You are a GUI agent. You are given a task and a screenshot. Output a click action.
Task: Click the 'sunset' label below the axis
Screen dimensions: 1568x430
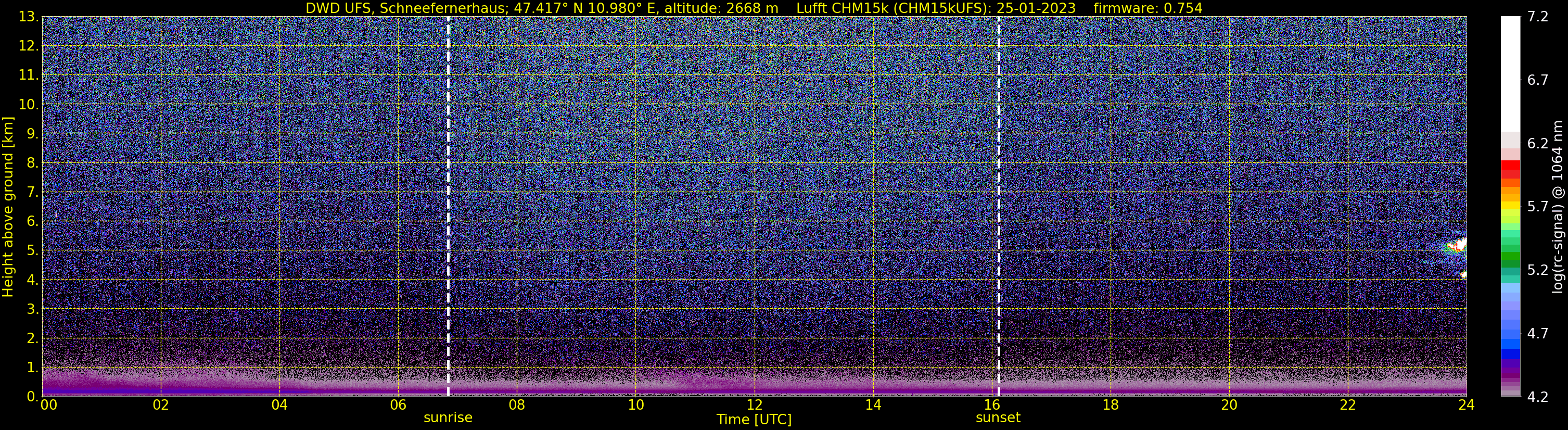coord(998,418)
